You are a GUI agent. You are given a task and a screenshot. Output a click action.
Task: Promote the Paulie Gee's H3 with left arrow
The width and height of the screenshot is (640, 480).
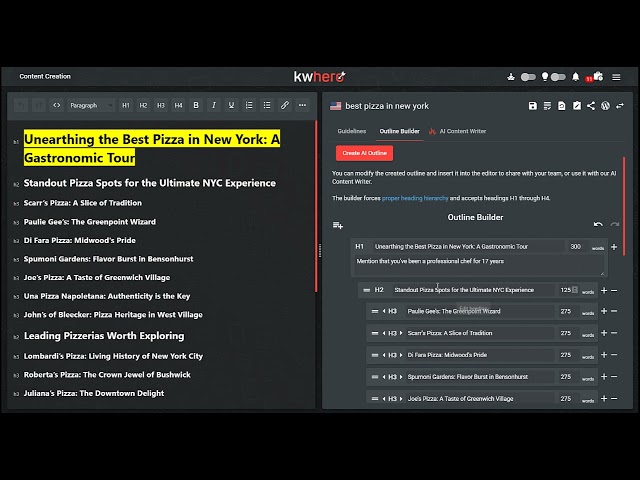click(x=384, y=311)
